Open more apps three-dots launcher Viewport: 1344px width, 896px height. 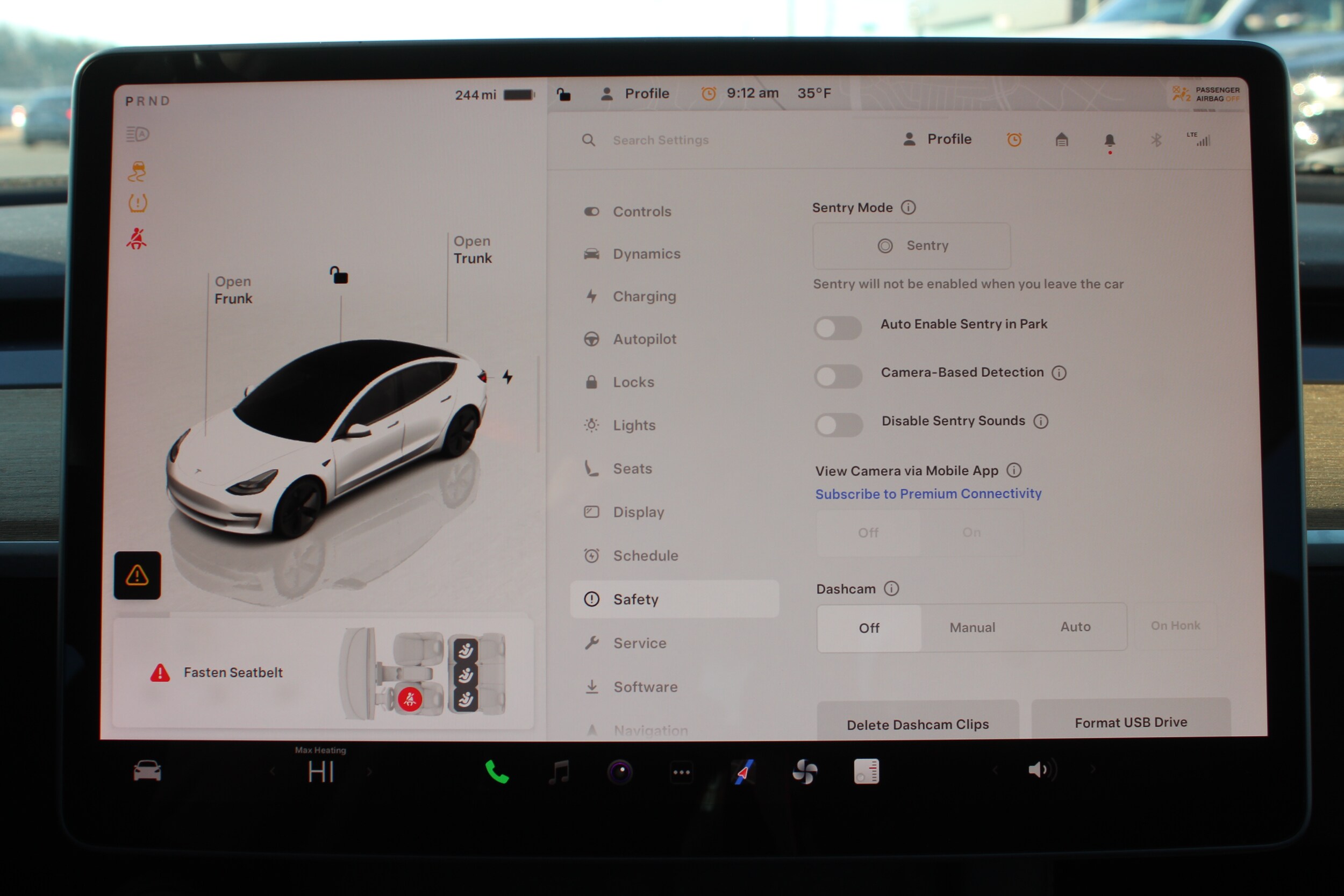(x=681, y=772)
